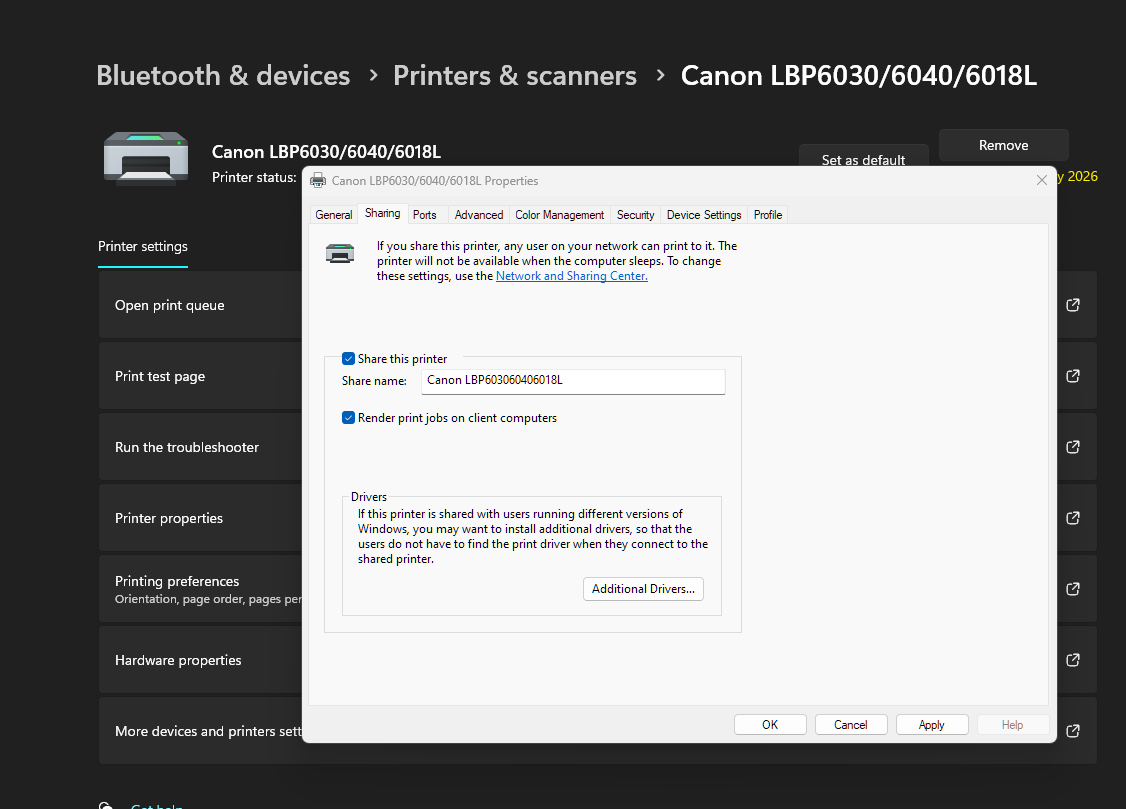Open the Color Management tab
The width and height of the screenshot is (1126, 809).
pyautogui.click(x=559, y=215)
